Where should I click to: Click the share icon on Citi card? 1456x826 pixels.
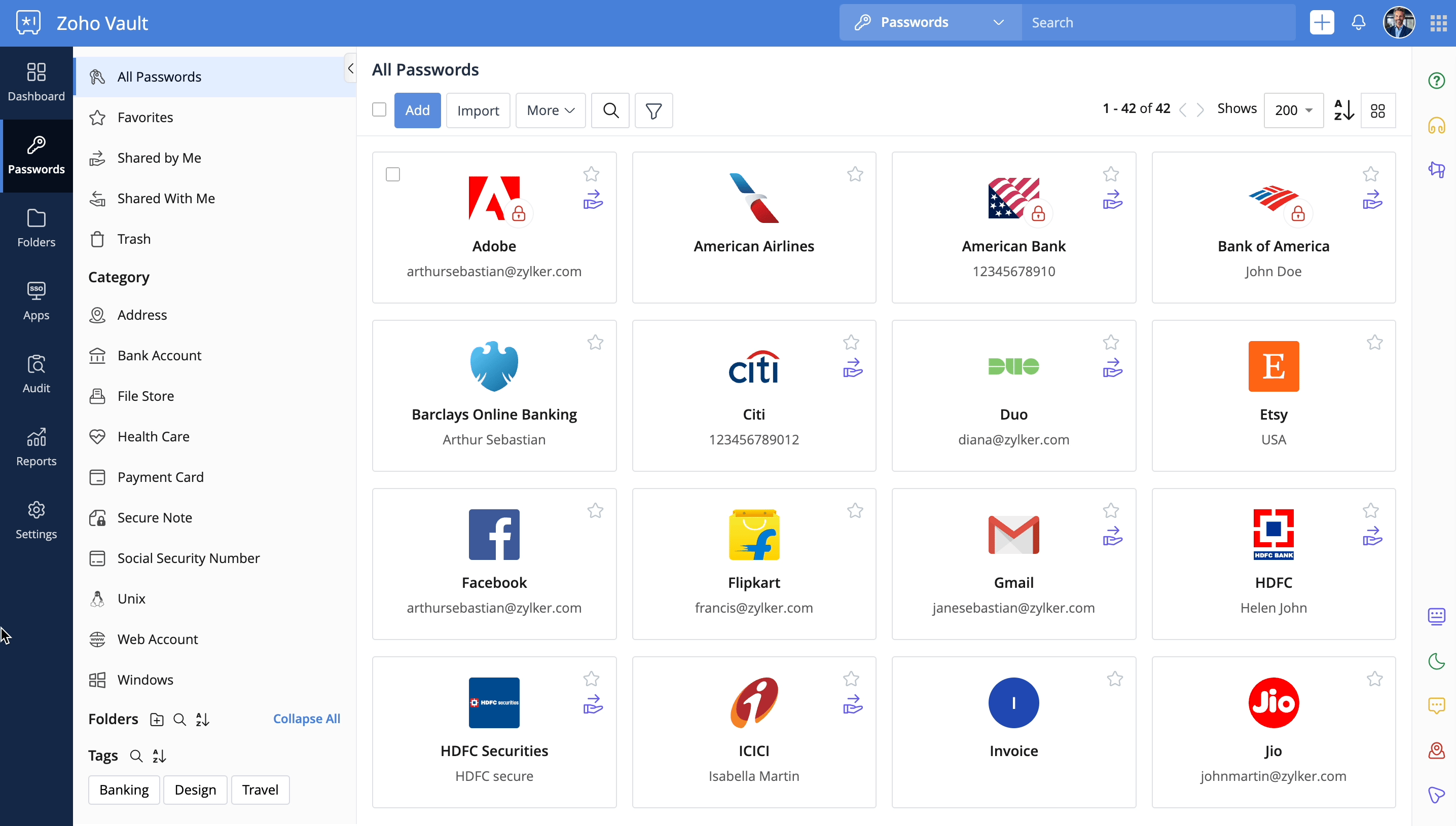(852, 367)
